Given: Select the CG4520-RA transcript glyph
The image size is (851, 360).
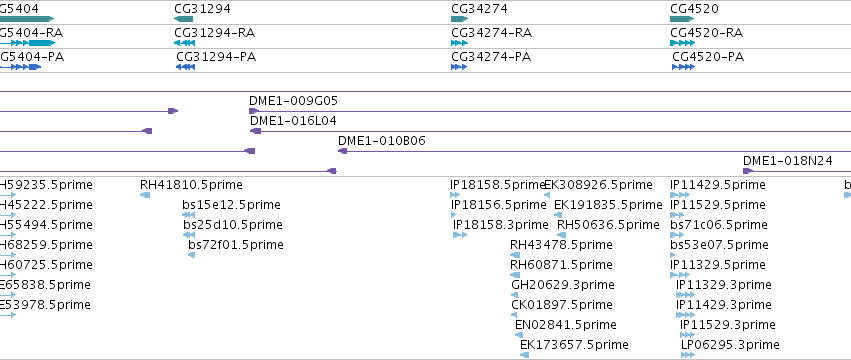Looking at the screenshot, I should point(682,43).
